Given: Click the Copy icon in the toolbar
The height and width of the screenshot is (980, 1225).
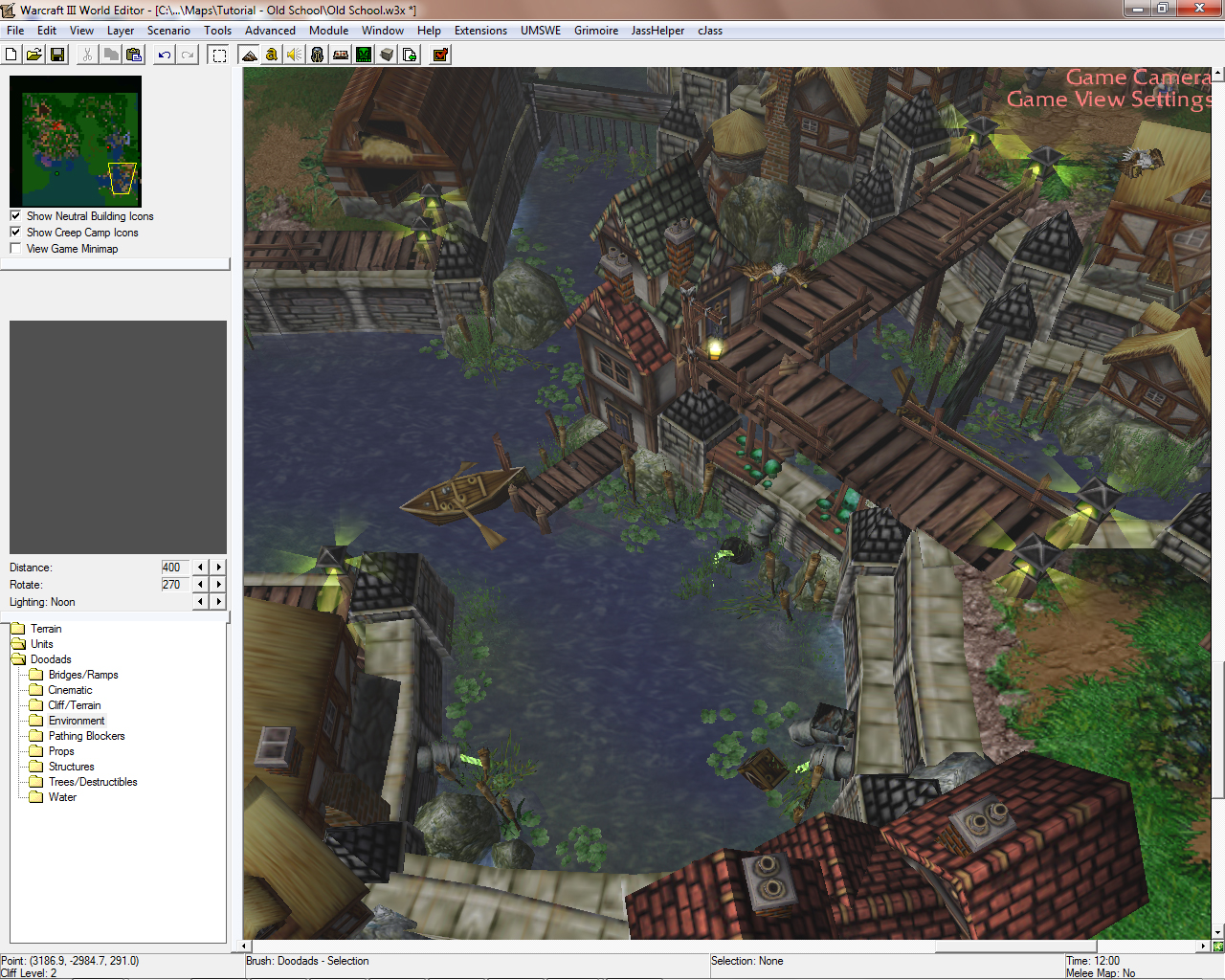Looking at the screenshot, I should click(x=111, y=55).
